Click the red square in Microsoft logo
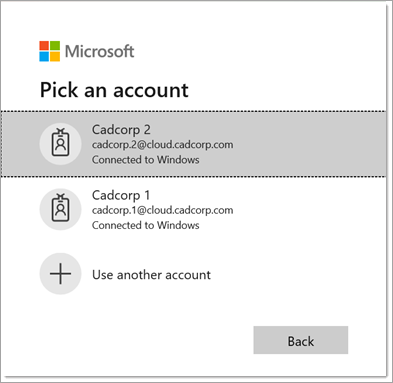Image resolution: width=393 pixels, height=383 pixels. pos(44,46)
